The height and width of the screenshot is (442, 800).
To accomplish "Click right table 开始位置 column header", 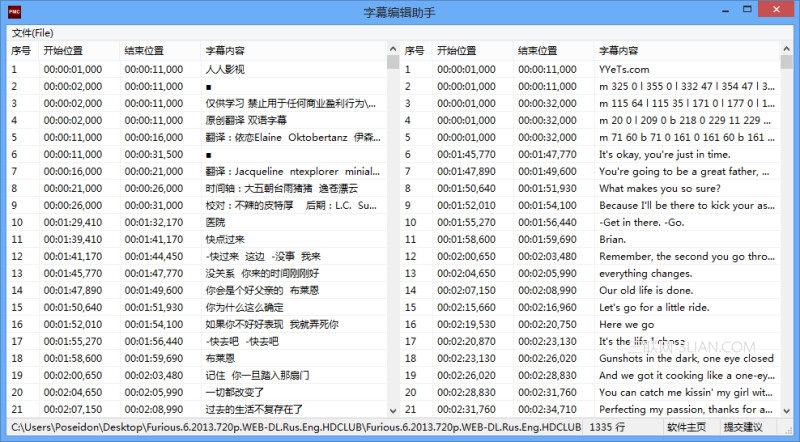I will tap(472, 51).
